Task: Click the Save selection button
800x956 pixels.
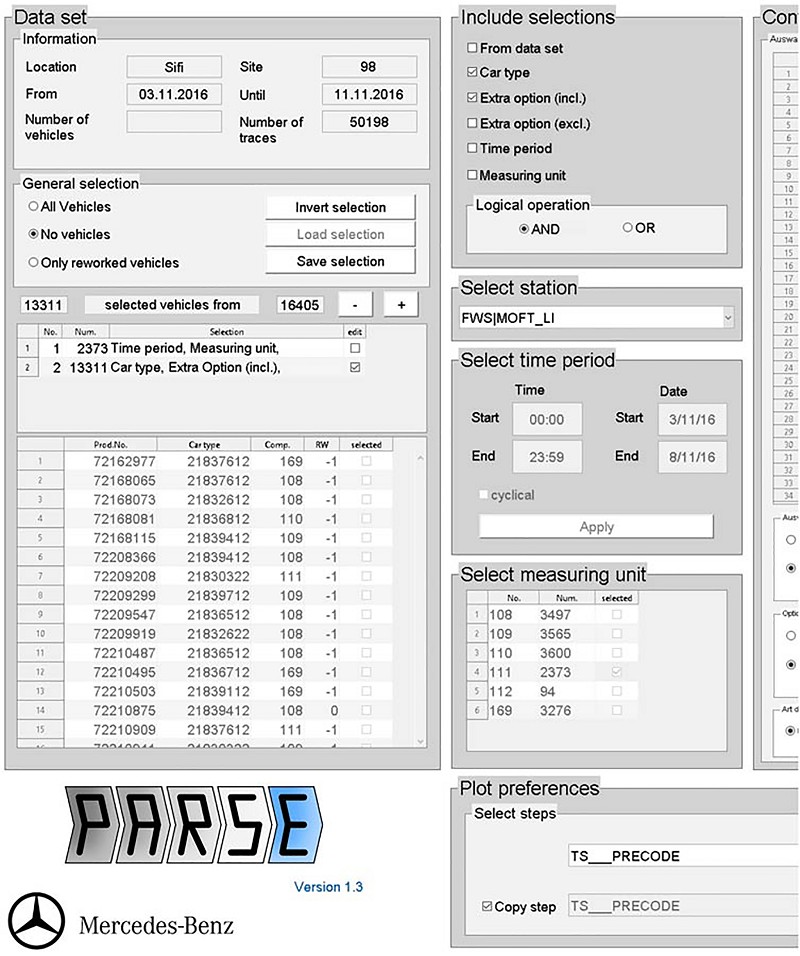Action: 340,261
